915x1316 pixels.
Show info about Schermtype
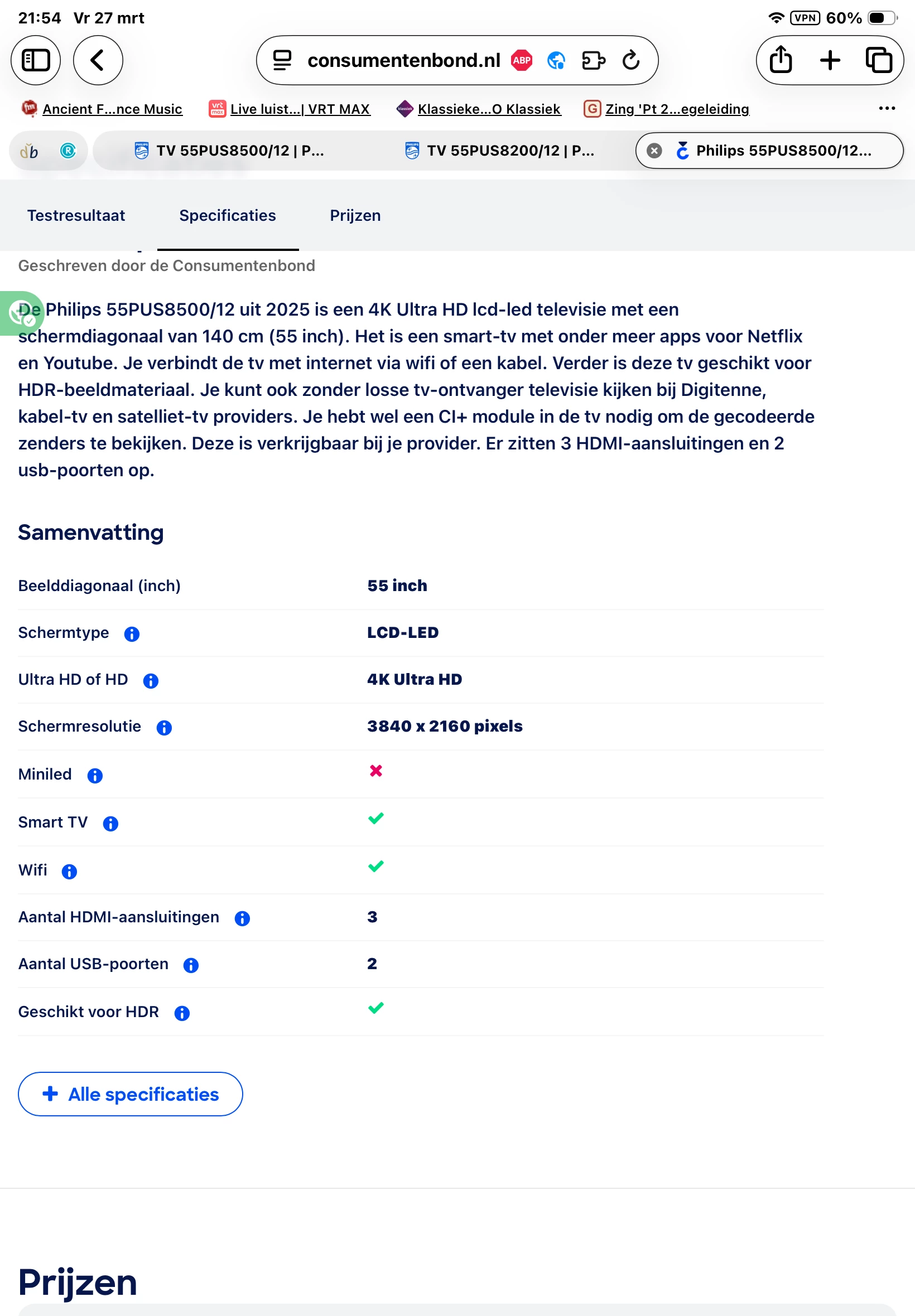132,633
